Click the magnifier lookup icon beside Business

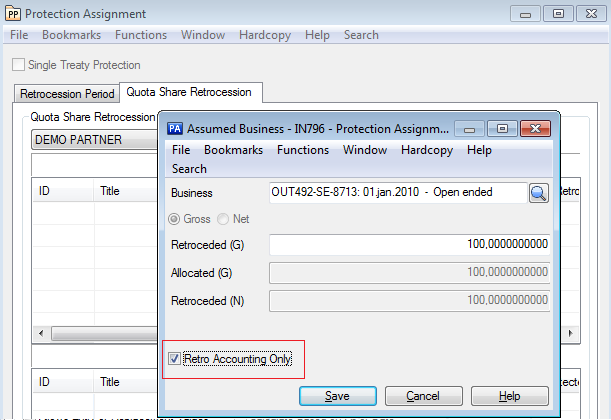coord(538,193)
